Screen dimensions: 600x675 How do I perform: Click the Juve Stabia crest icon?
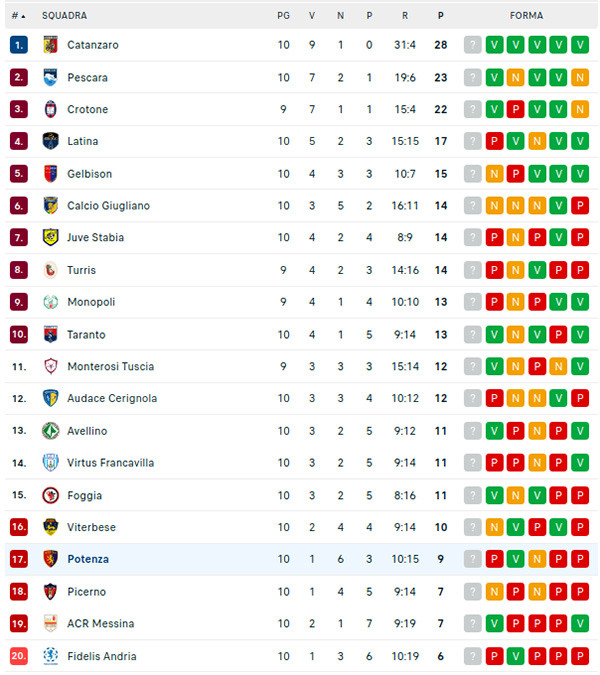pos(50,238)
